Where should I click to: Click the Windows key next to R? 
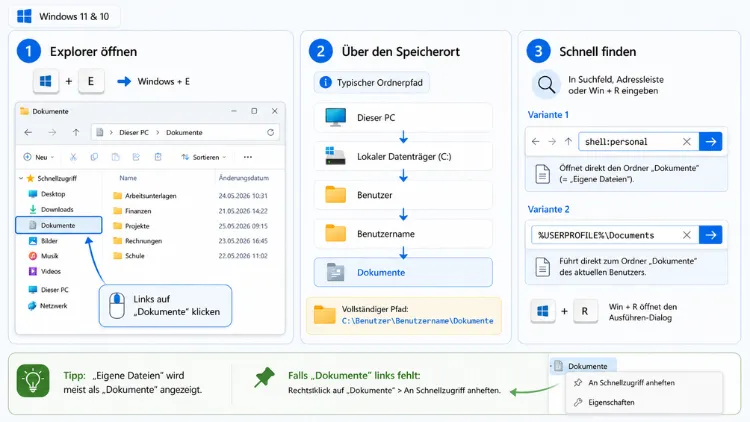pyautogui.click(x=542, y=311)
